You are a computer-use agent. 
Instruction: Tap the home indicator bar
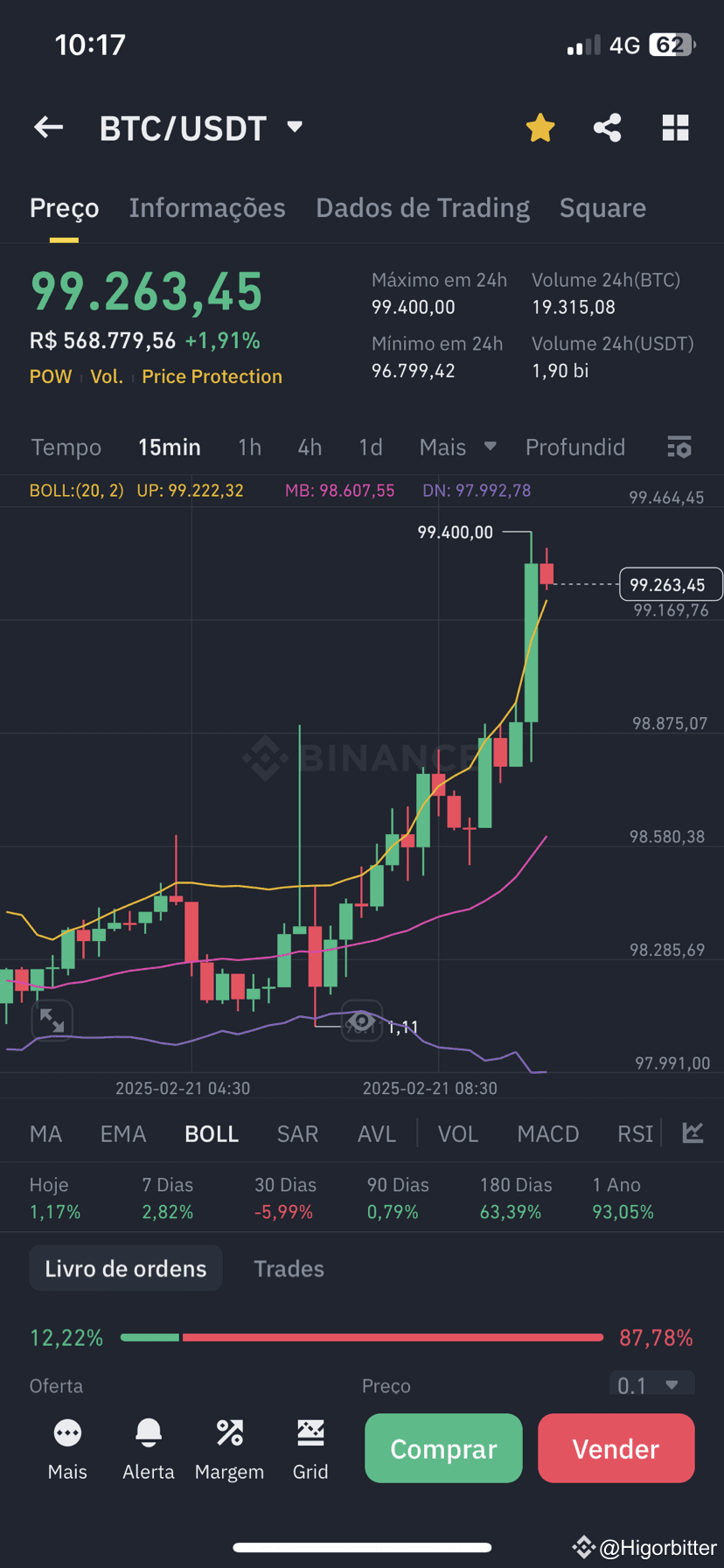click(362, 1547)
